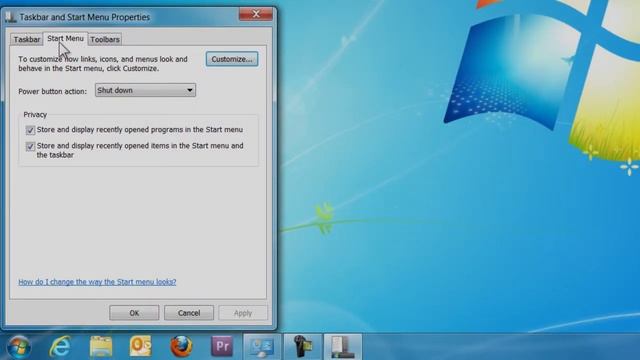Uncheck store recently opened programs checkbox

pos(30,130)
